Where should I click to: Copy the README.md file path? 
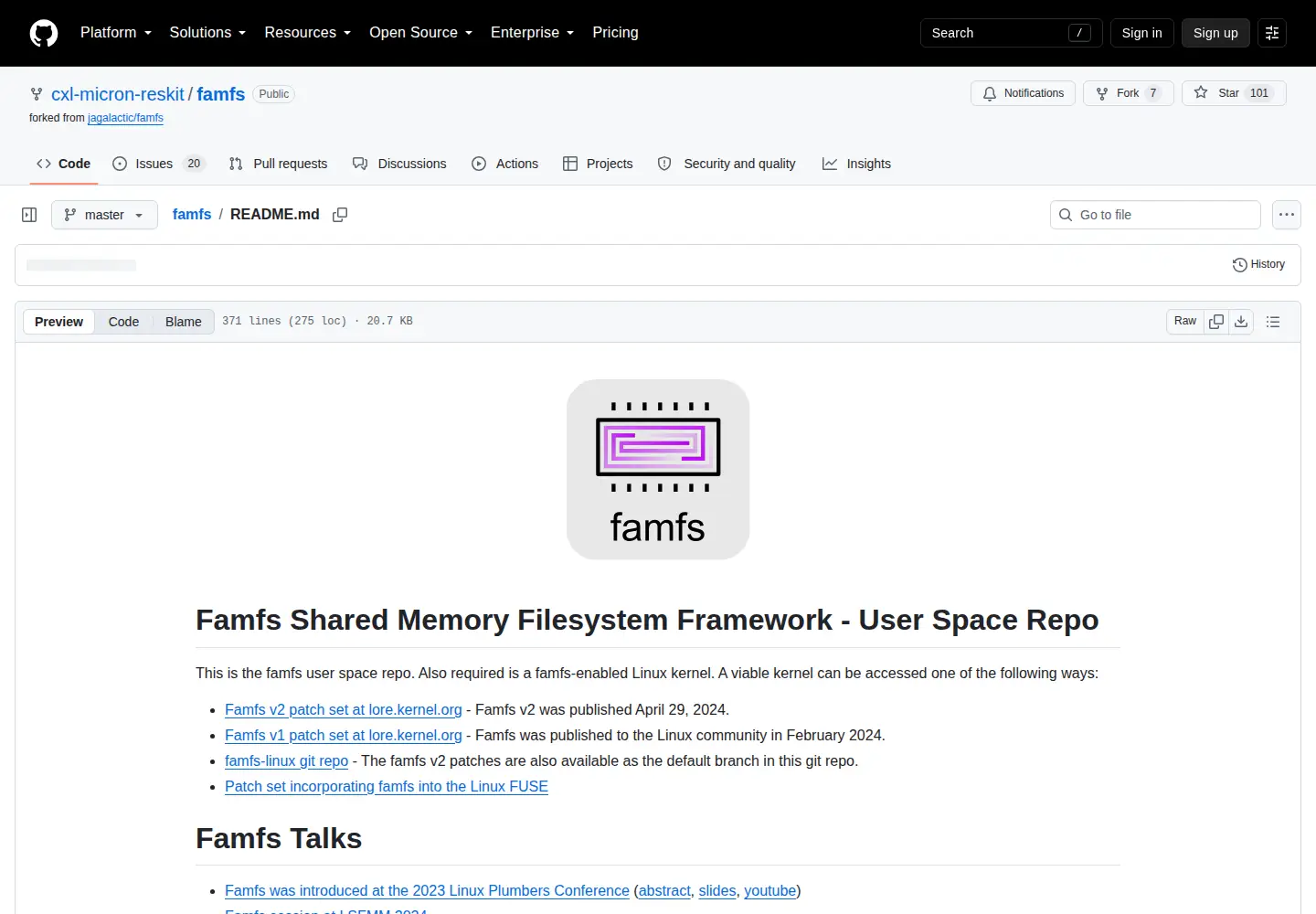(340, 215)
